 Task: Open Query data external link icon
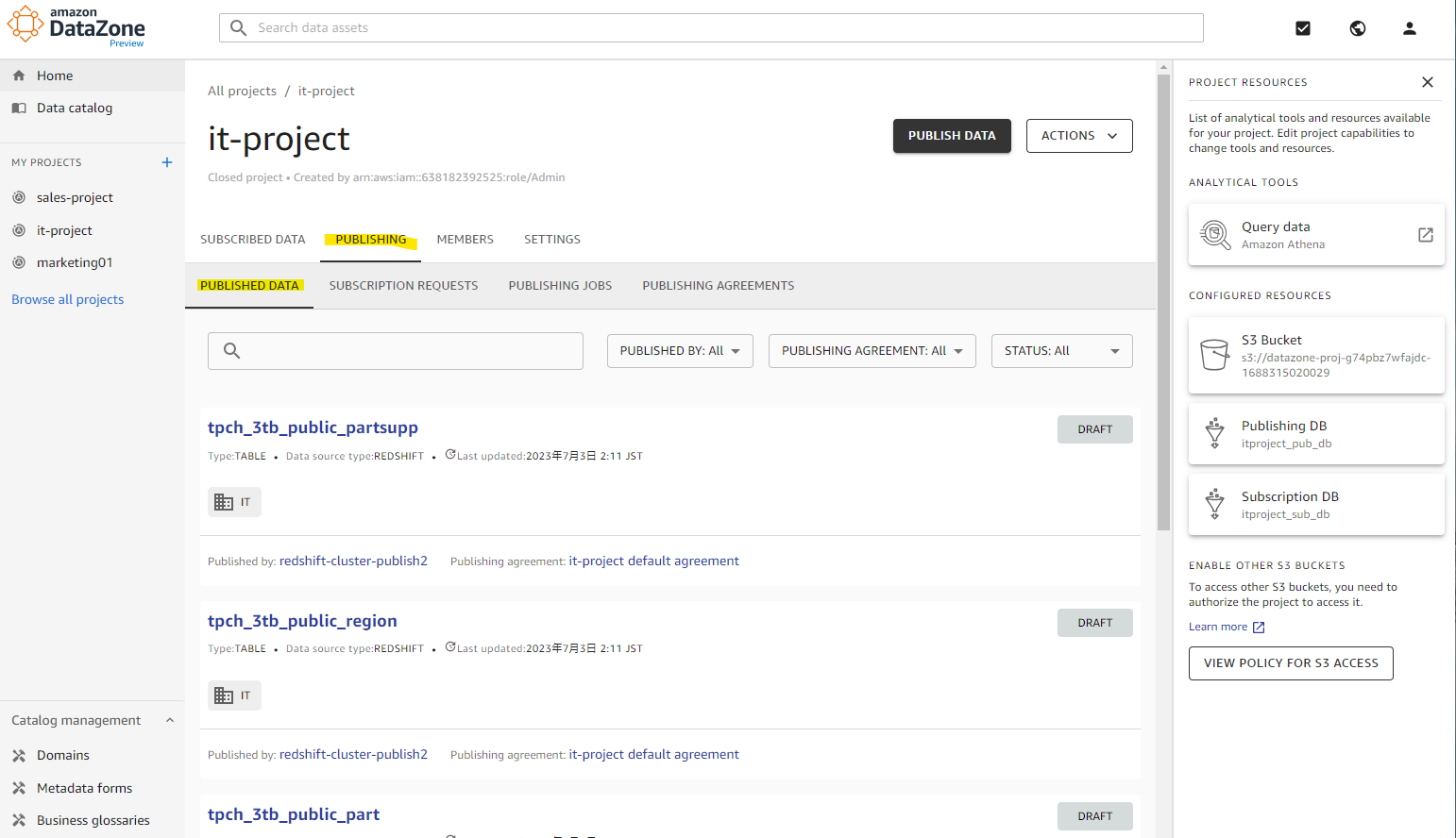[x=1426, y=235]
